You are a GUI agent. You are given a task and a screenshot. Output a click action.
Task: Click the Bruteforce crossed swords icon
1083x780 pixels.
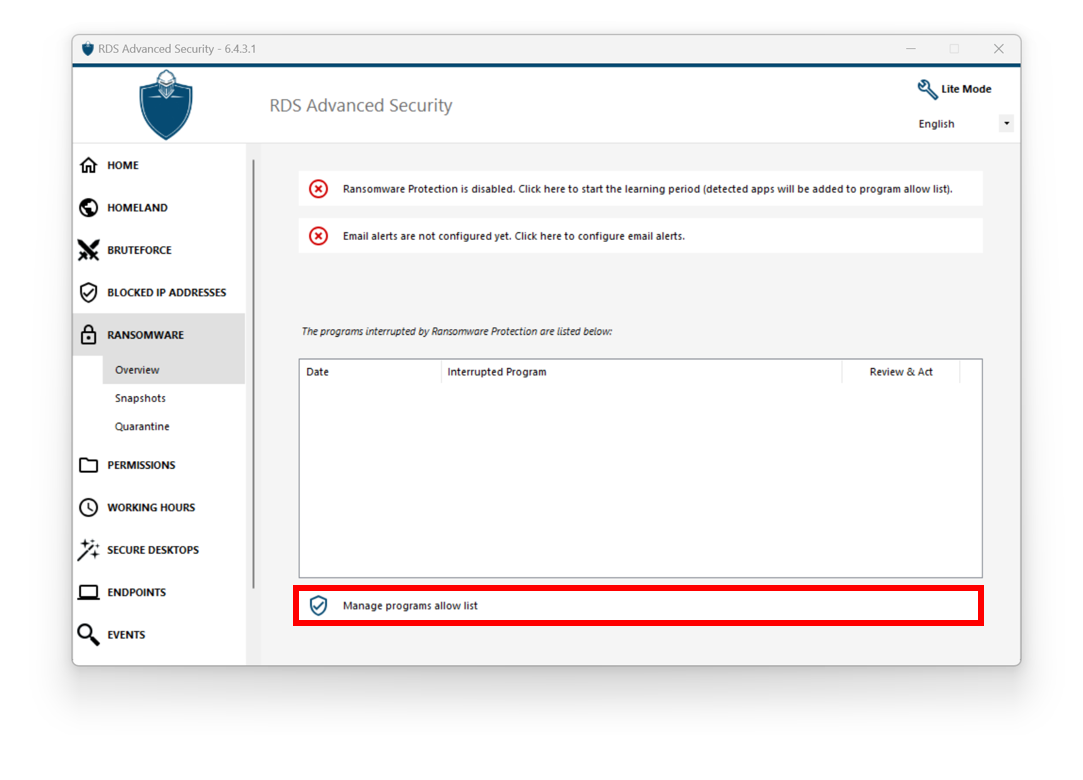point(88,250)
